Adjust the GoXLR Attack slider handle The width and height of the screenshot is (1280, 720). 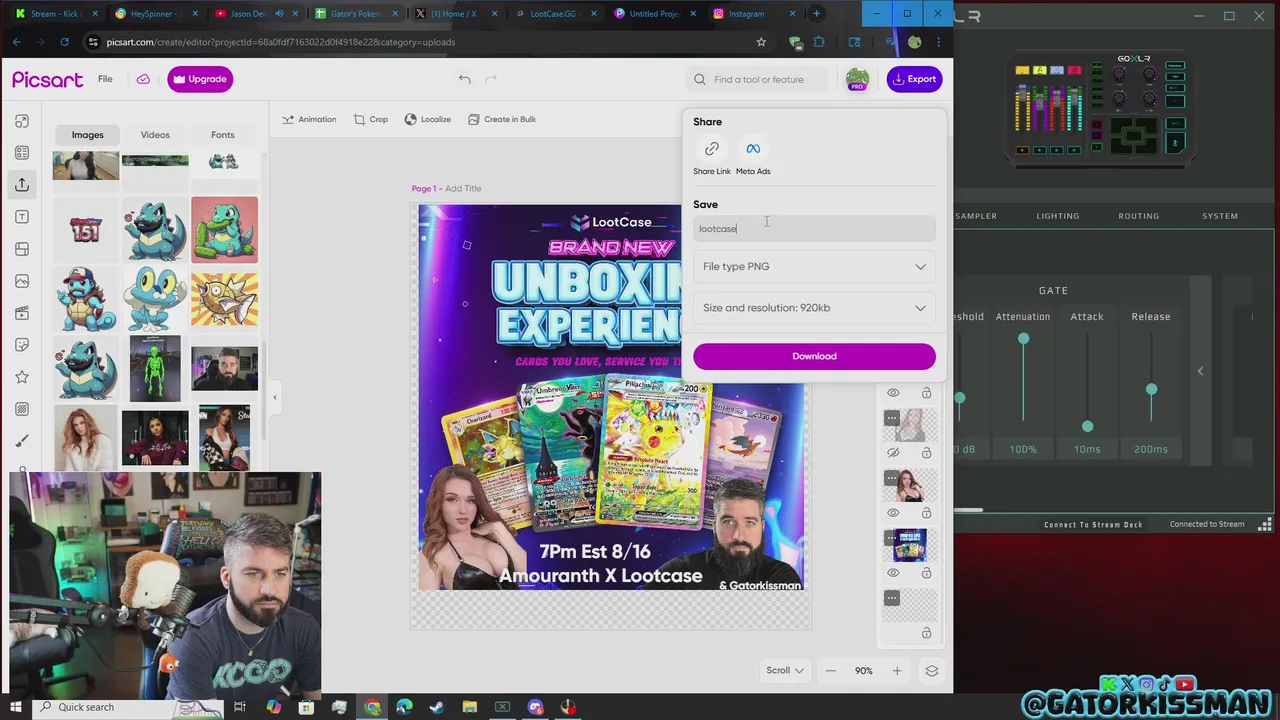[x=1087, y=427]
